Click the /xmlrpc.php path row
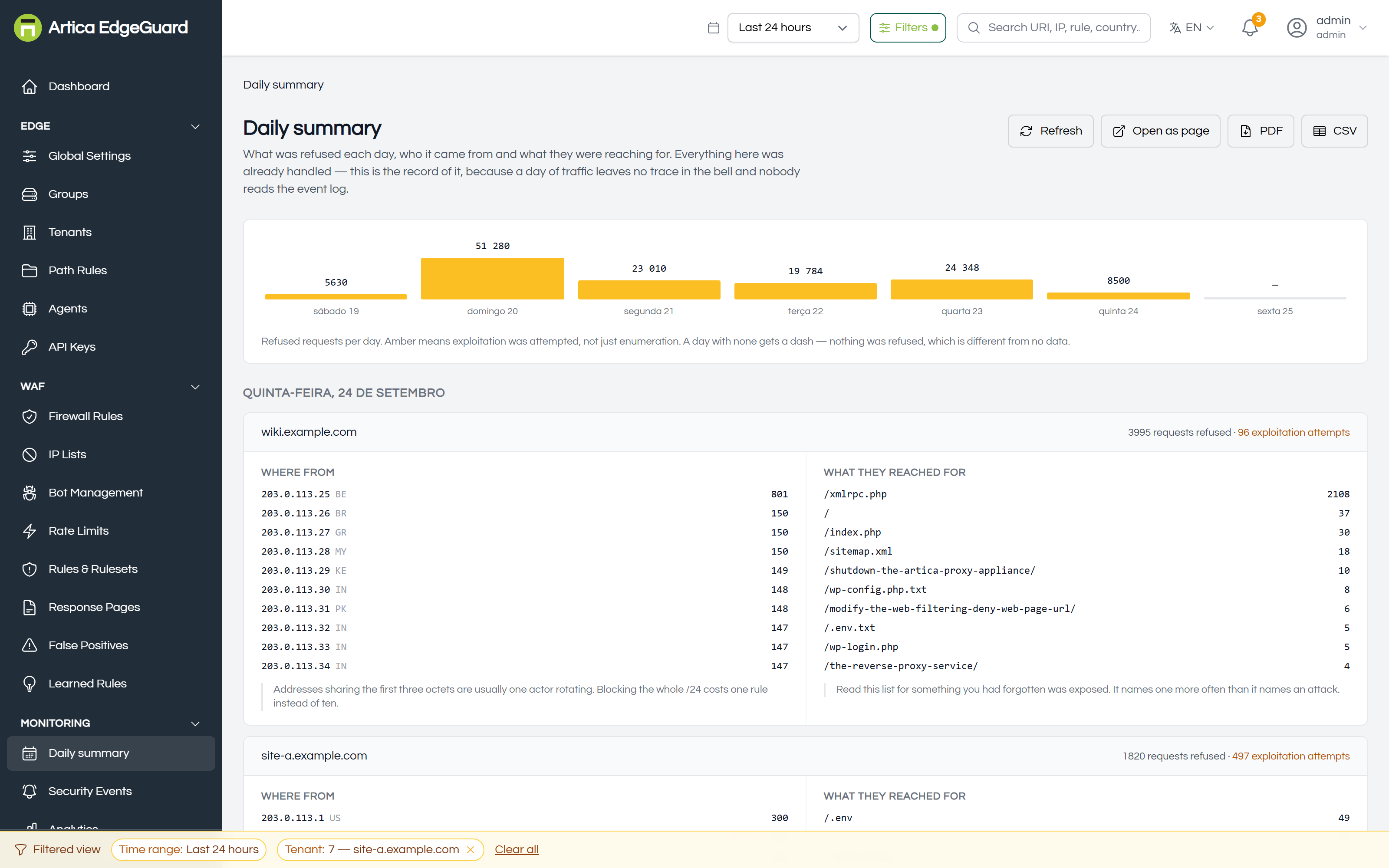 tap(1086, 494)
